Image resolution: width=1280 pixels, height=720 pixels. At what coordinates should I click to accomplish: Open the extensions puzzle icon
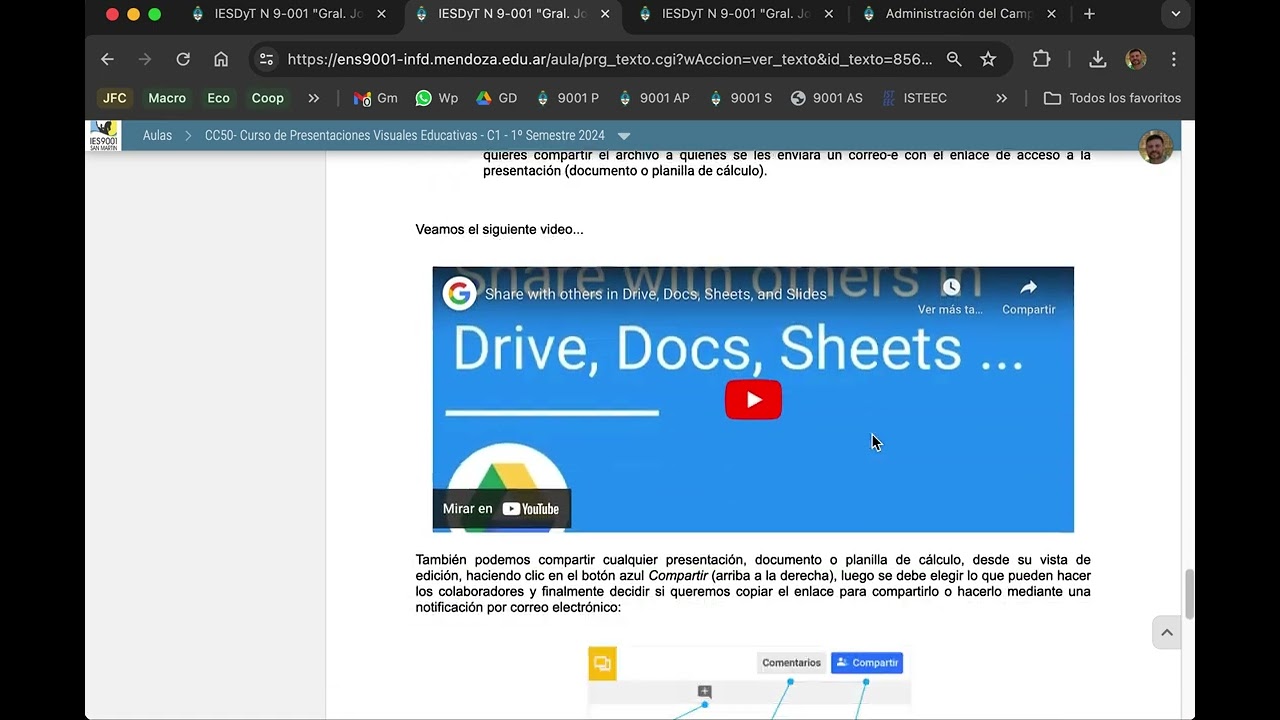pos(1041,59)
